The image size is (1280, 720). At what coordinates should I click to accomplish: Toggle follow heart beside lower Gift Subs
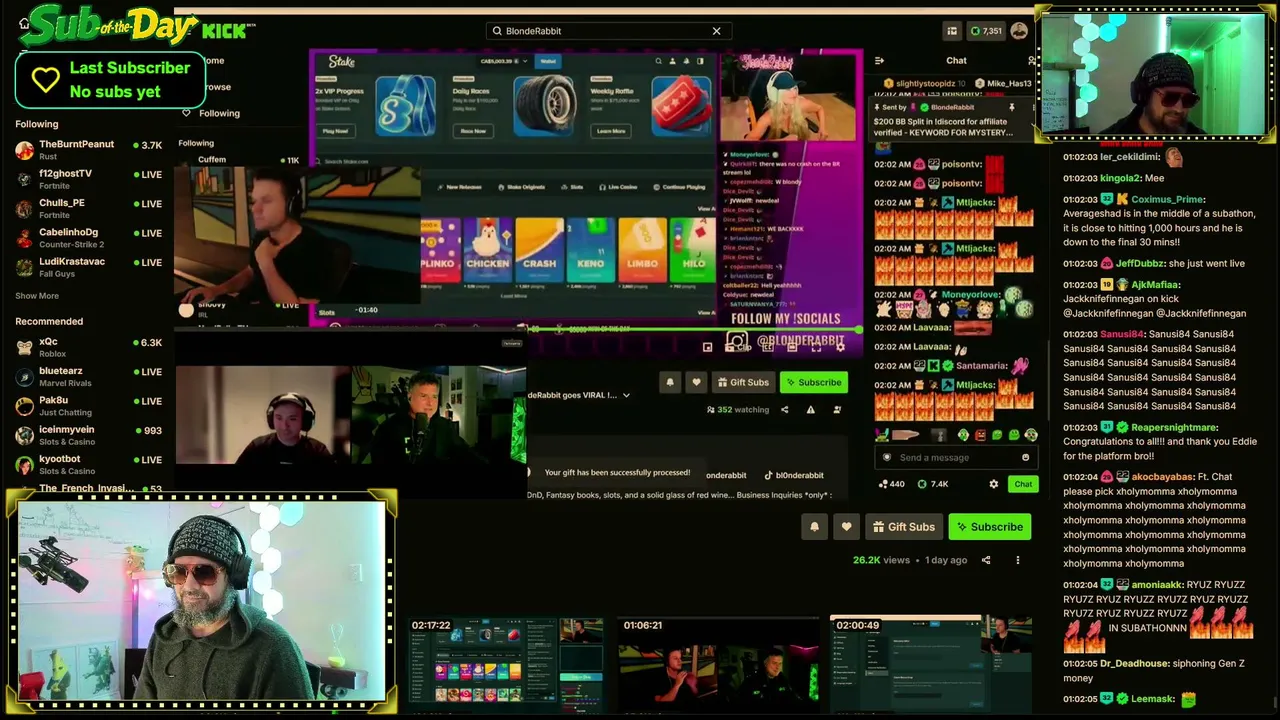point(846,527)
